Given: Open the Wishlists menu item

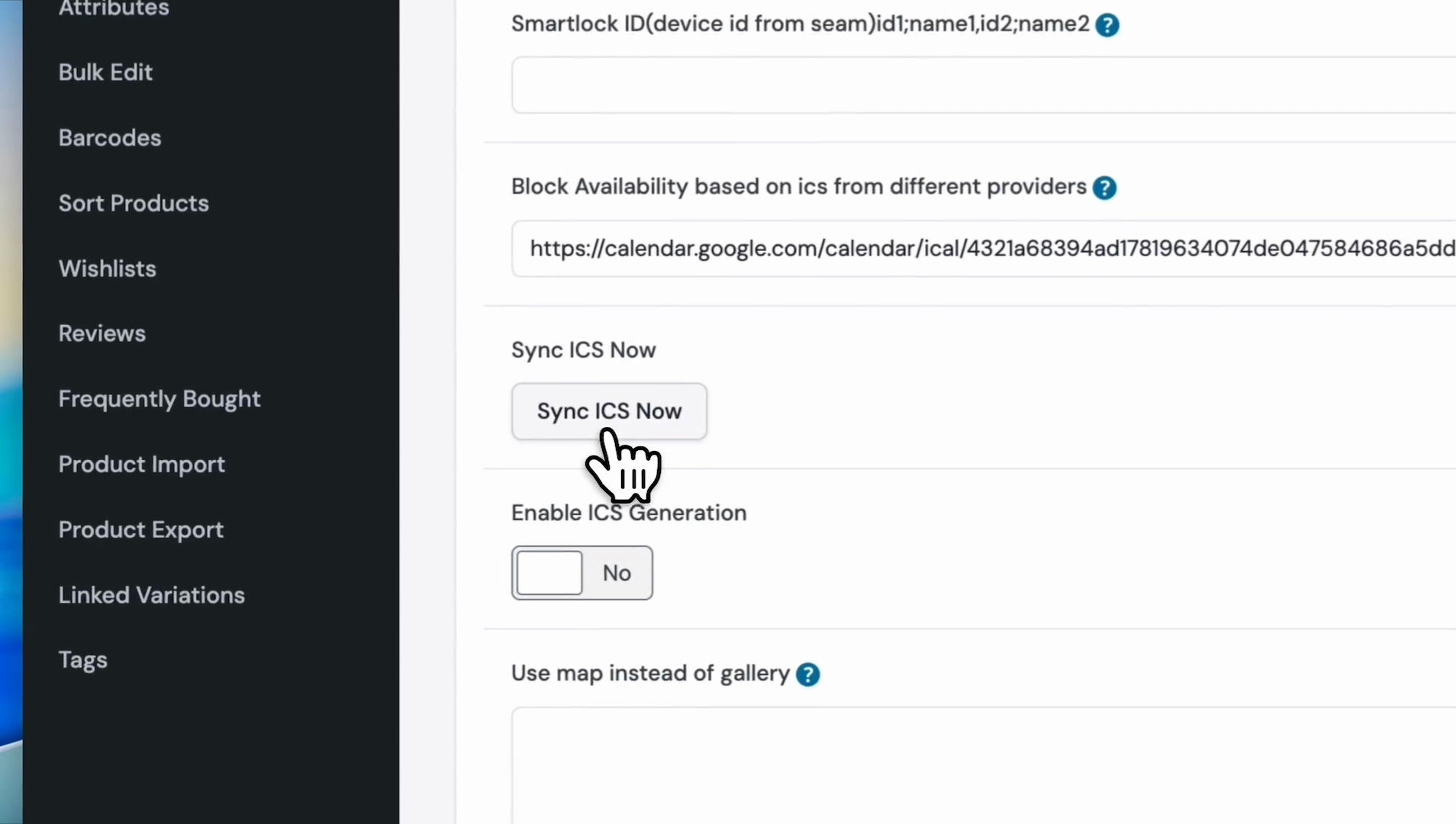Looking at the screenshot, I should click(108, 269).
